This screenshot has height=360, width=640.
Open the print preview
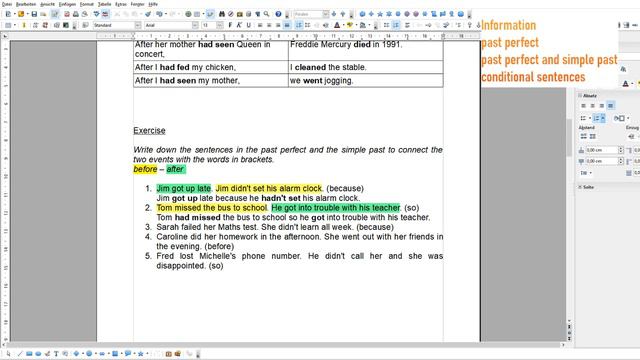pyautogui.click(x=84, y=14)
